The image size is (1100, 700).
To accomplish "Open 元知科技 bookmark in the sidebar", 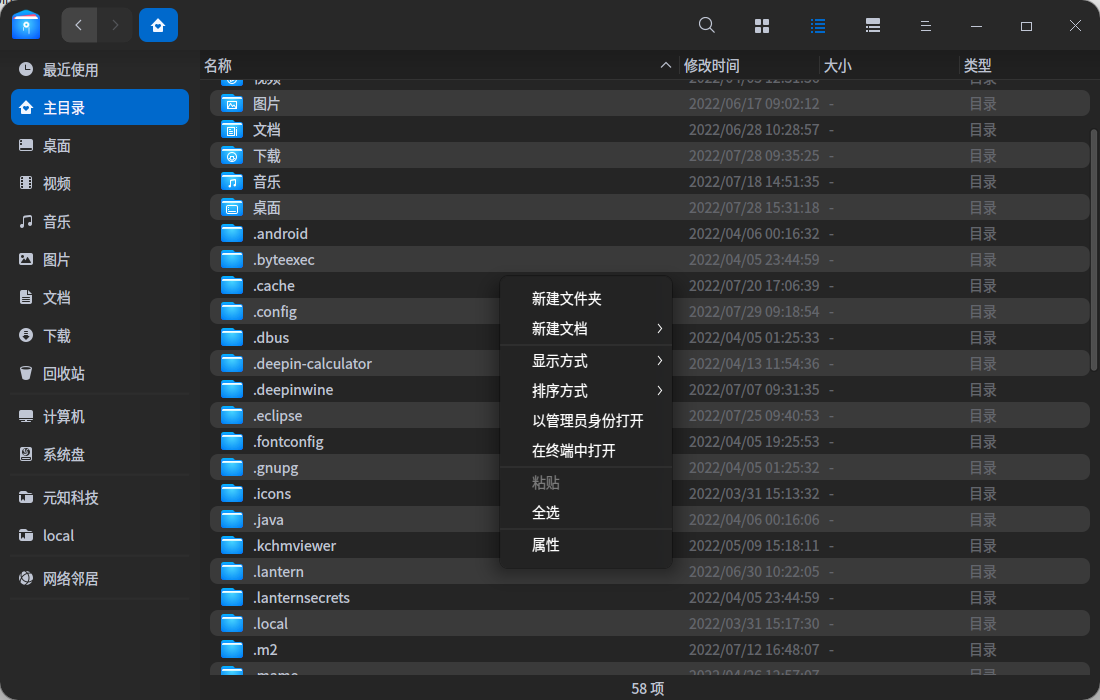I will pos(100,497).
